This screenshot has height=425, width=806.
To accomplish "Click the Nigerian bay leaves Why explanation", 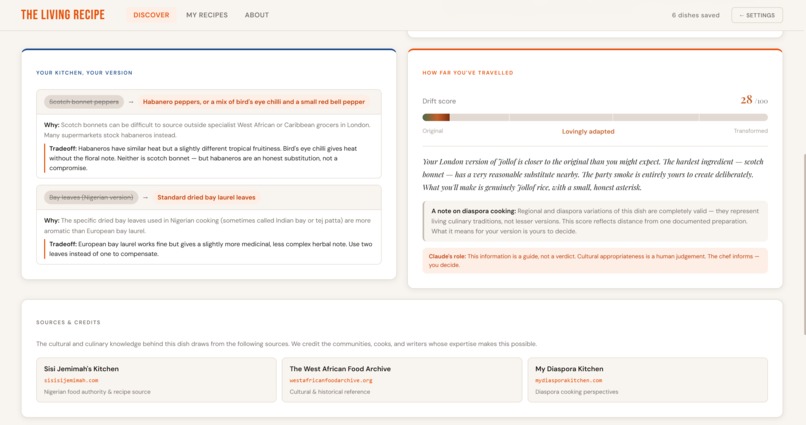I will tap(207, 226).
